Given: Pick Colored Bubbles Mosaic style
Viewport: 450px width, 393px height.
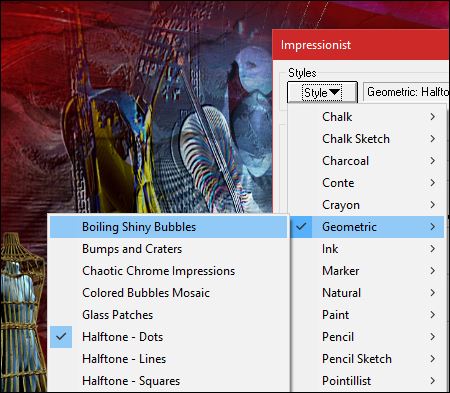Looking at the screenshot, I should (x=168, y=293).
